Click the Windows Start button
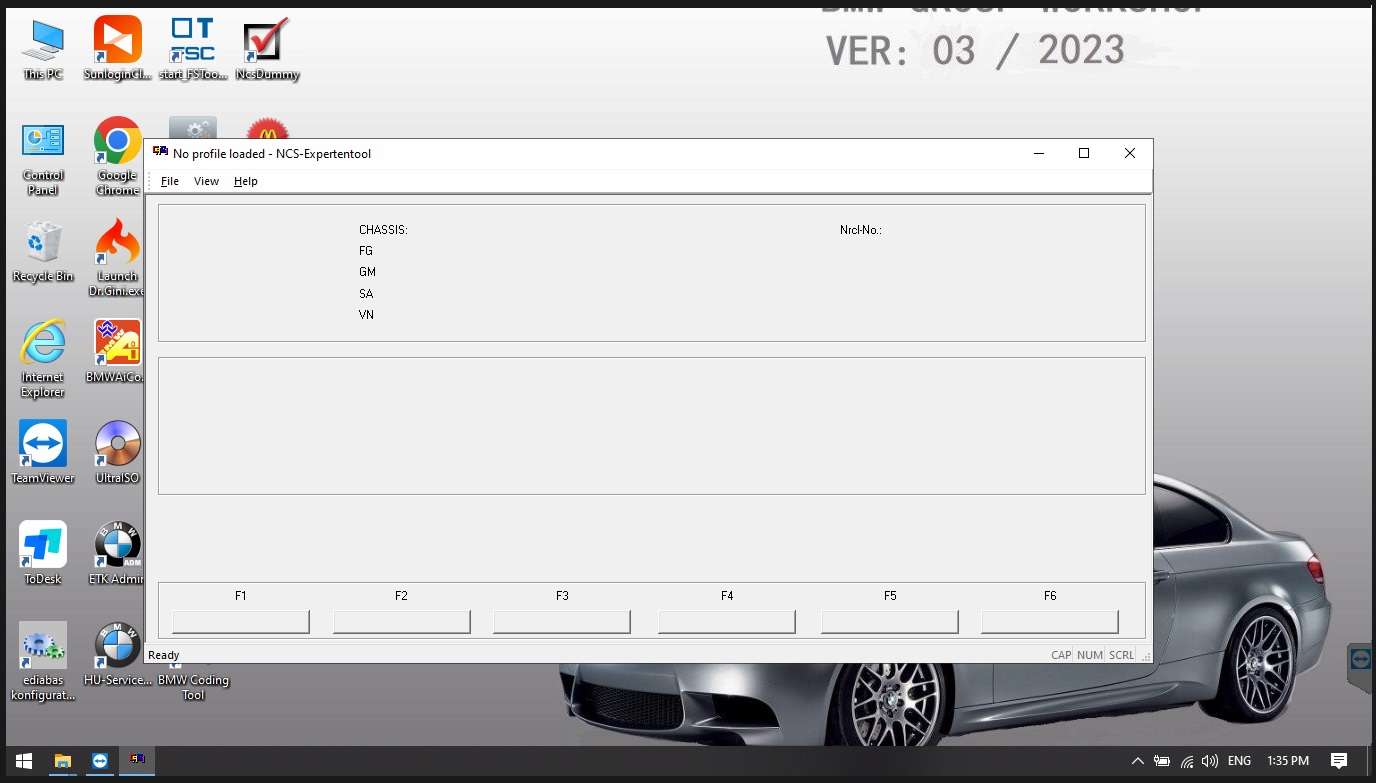 [x=23, y=761]
